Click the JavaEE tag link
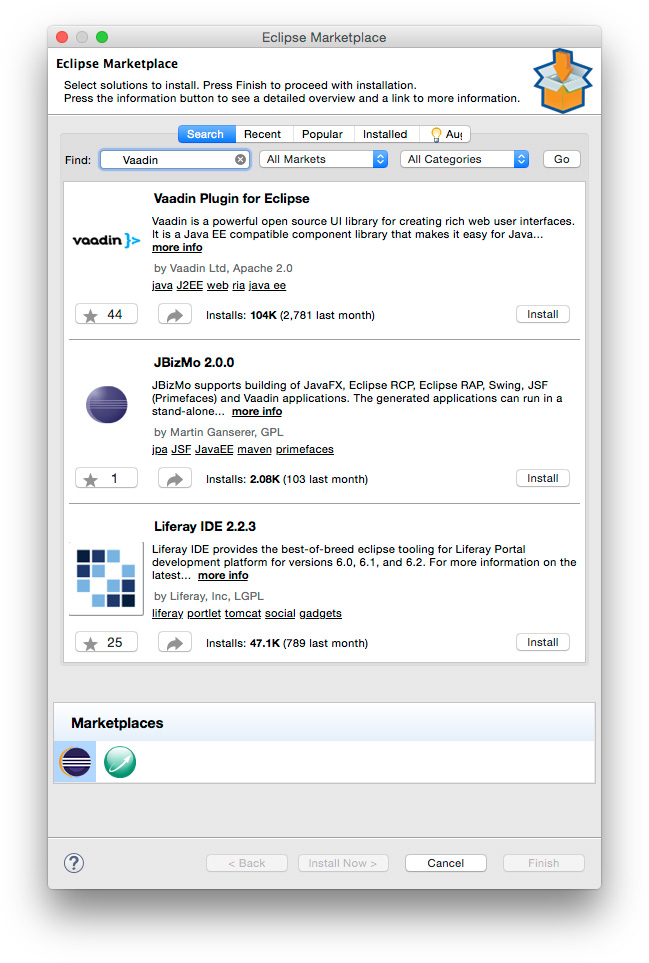Image resolution: width=649 pixels, height=963 pixels. 214,450
